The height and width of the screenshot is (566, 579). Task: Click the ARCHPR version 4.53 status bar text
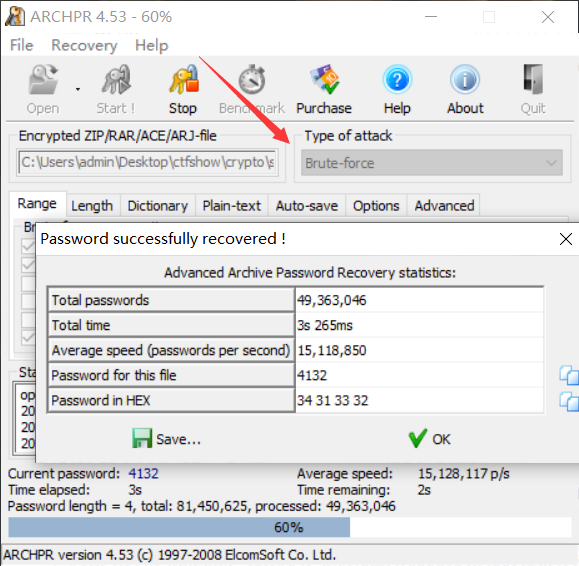point(169,555)
